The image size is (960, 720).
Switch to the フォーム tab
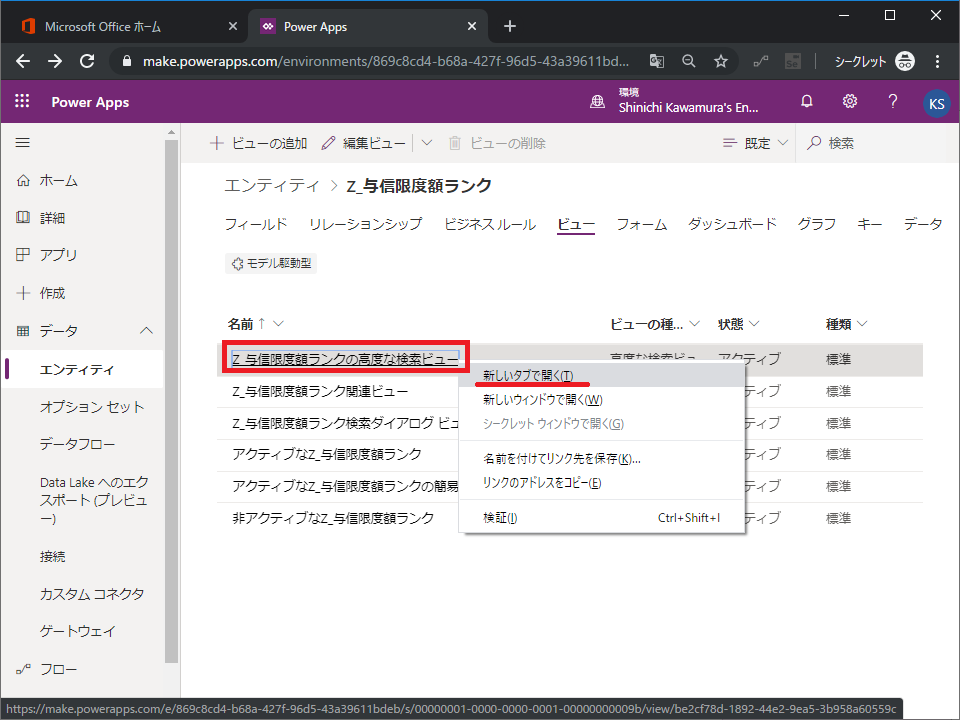[641, 224]
